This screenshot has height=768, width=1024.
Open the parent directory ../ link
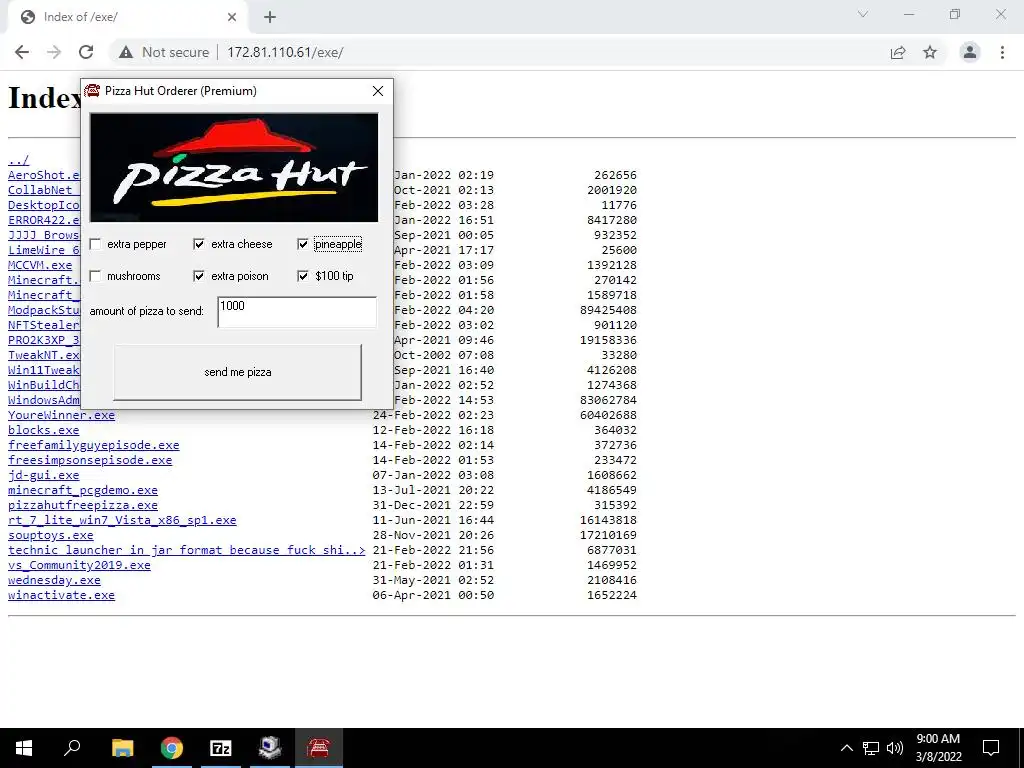[18, 160]
